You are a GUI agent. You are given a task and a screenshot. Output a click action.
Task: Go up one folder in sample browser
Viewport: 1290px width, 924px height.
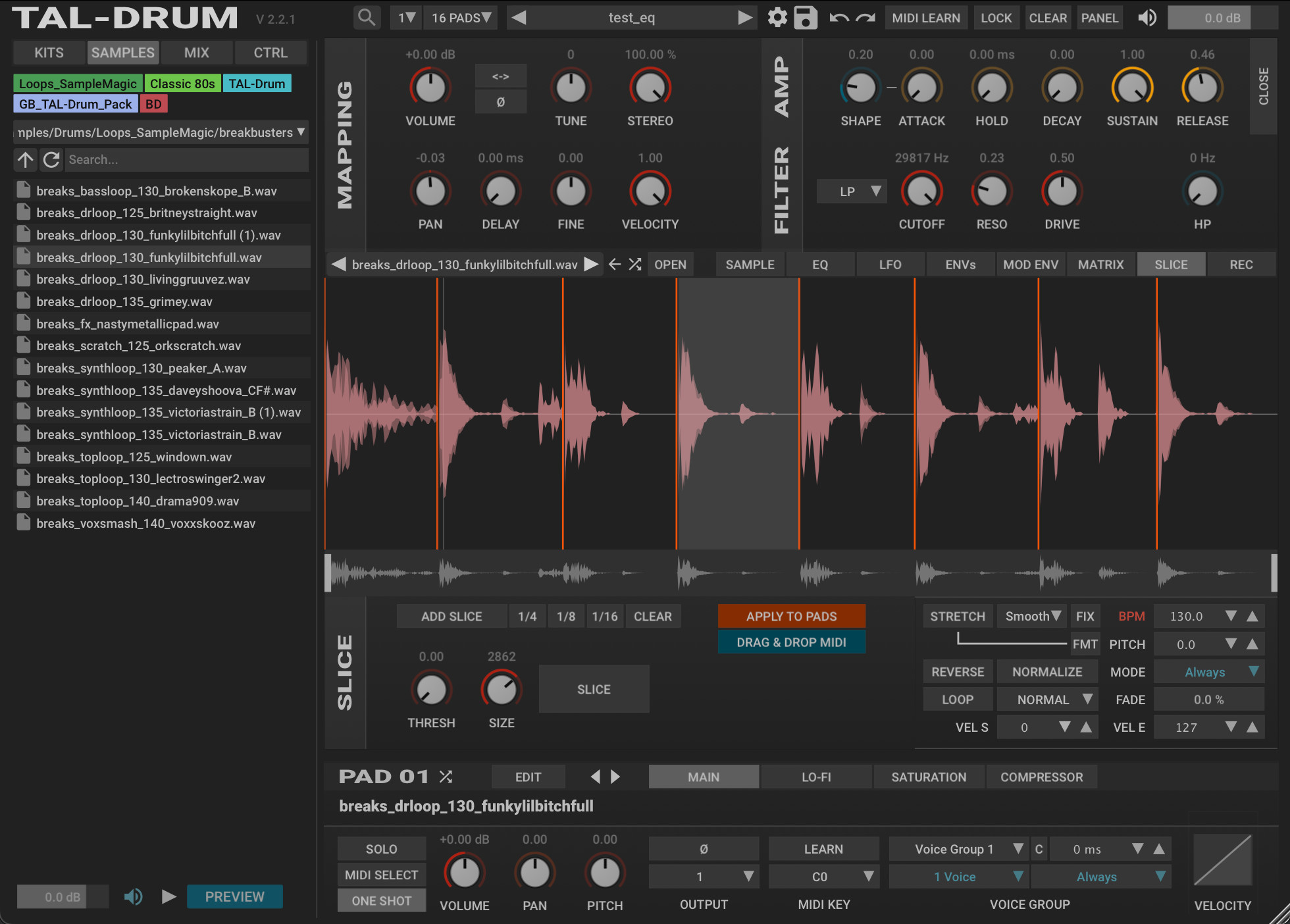[x=26, y=159]
